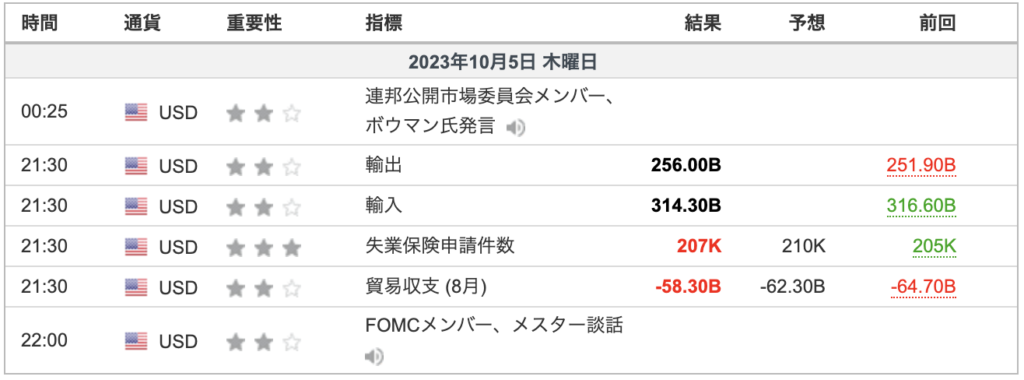Click the importance stars in the 貿易収支 row
The width and height of the screenshot is (1024, 380).
tap(264, 287)
